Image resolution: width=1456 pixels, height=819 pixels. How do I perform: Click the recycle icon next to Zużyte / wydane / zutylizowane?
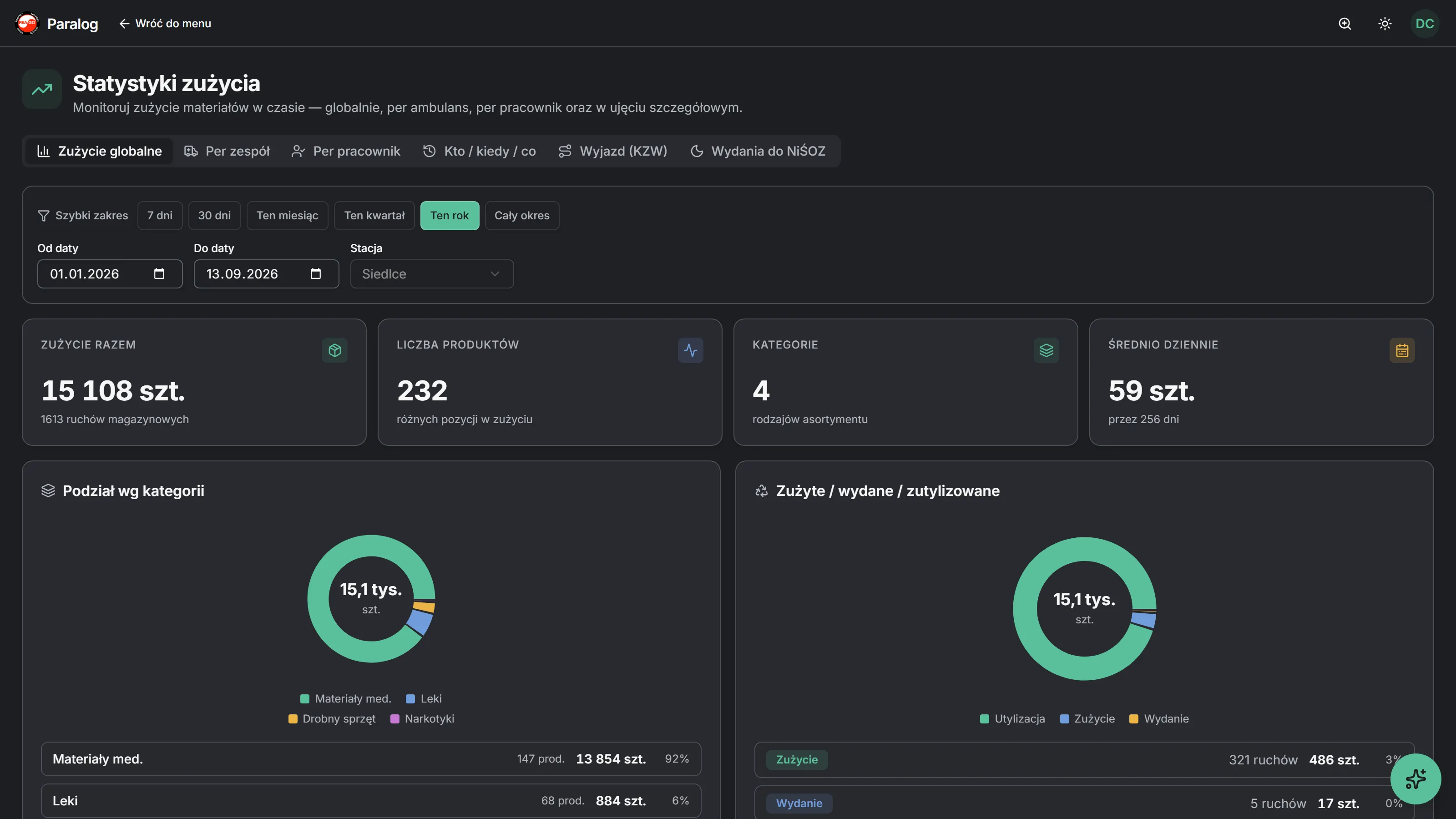click(x=761, y=490)
